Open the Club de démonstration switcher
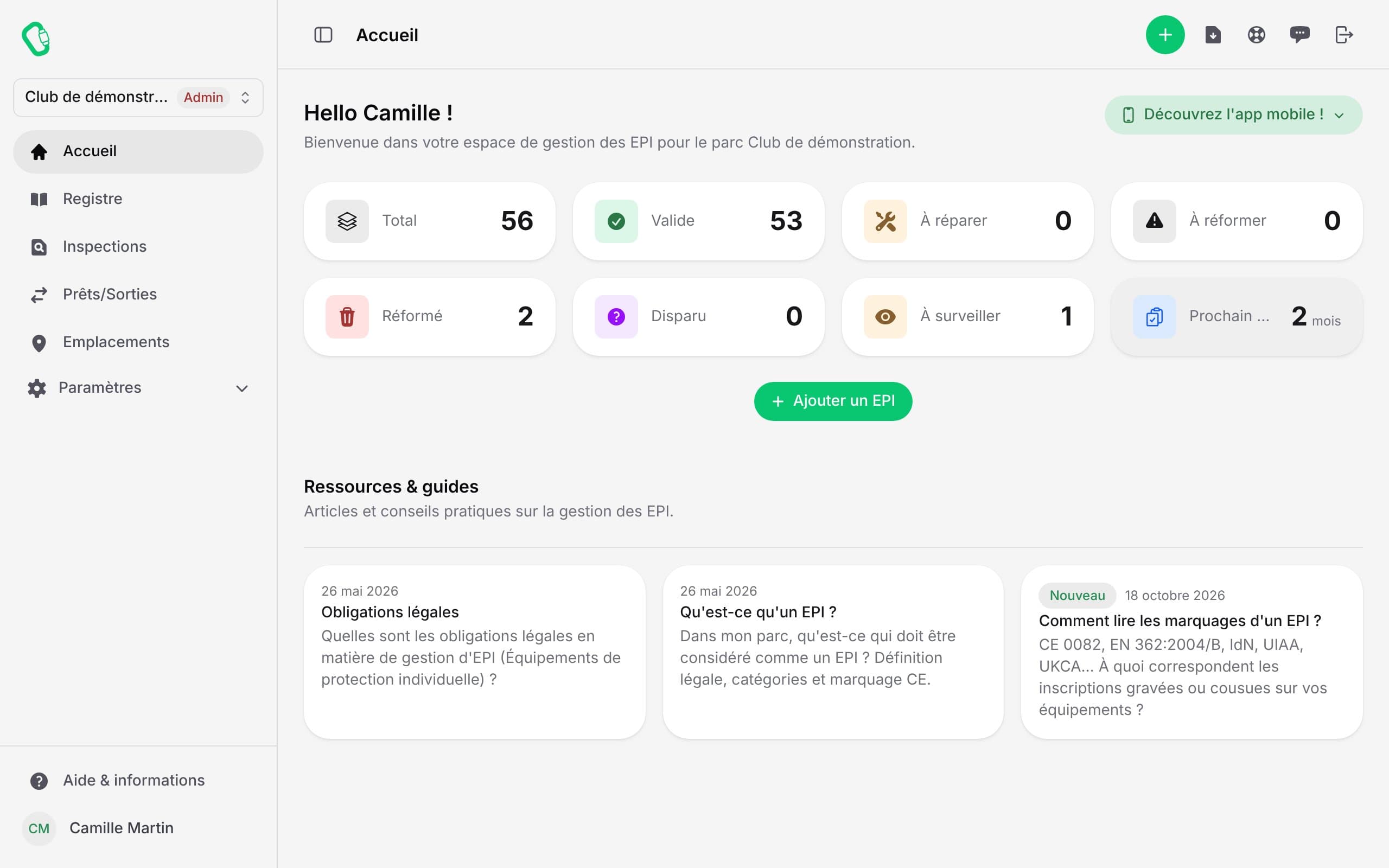 coord(138,98)
